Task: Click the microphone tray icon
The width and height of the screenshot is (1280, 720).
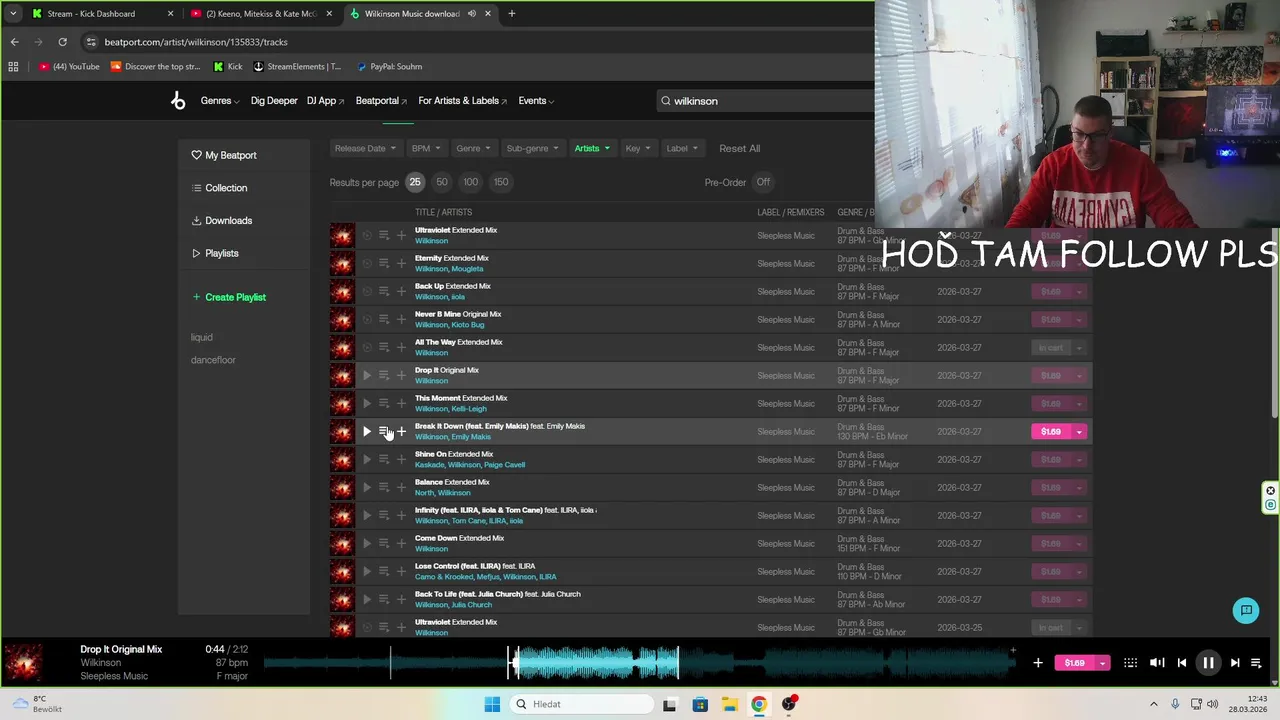Action: coord(1175,704)
